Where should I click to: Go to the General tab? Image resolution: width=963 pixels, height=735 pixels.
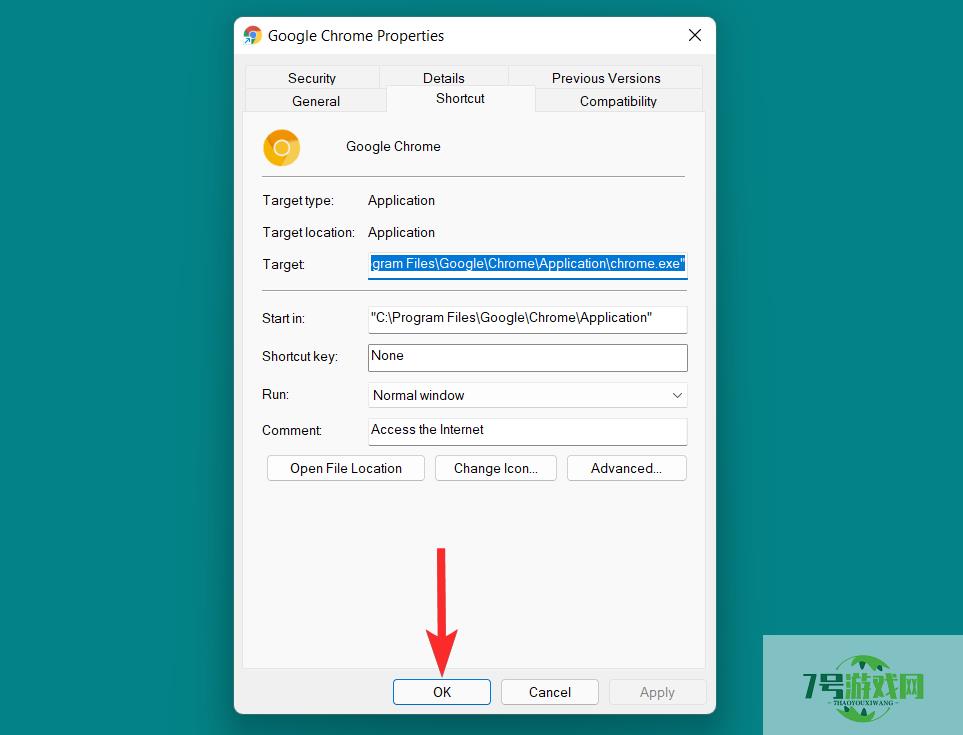coord(316,101)
